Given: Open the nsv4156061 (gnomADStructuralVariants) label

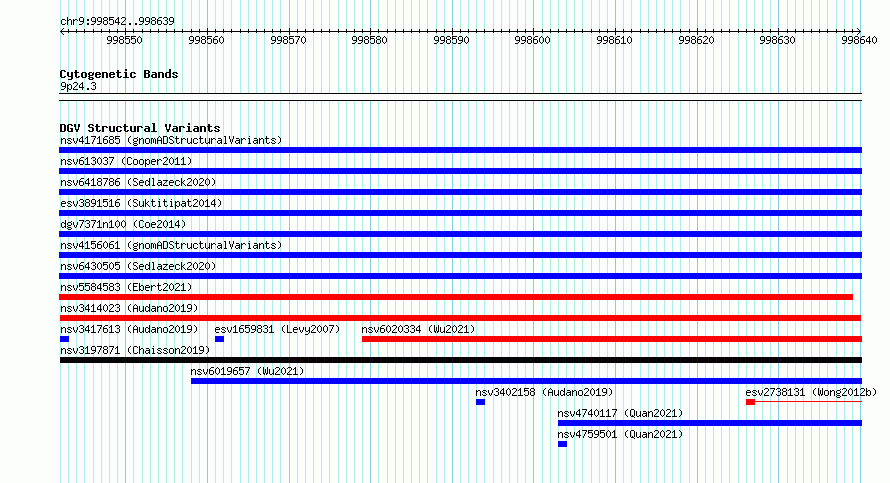Looking at the screenshot, I should pyautogui.click(x=171, y=245).
